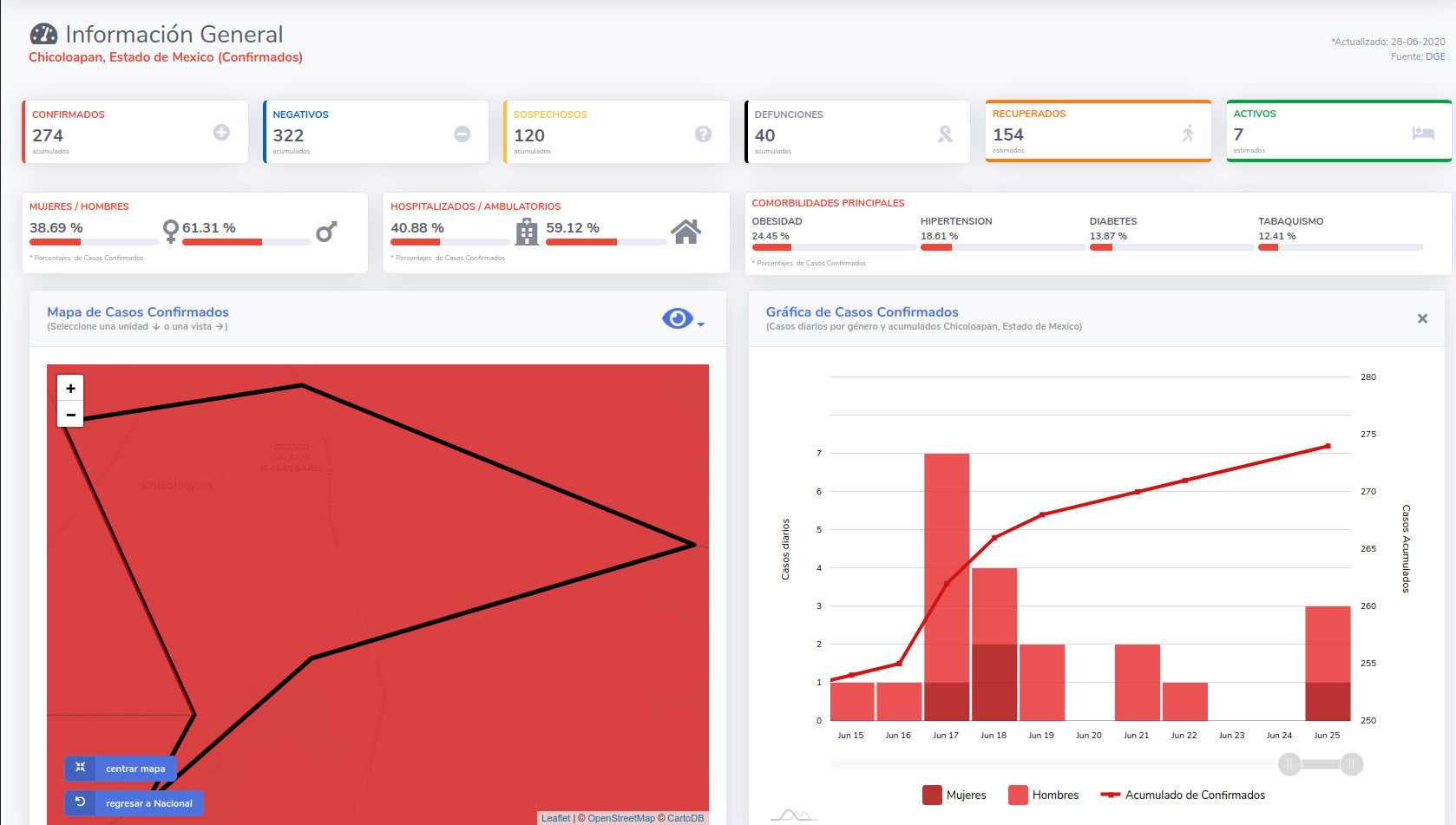Open the Leaflet attribution link
The image size is (1456, 825).
click(x=556, y=818)
